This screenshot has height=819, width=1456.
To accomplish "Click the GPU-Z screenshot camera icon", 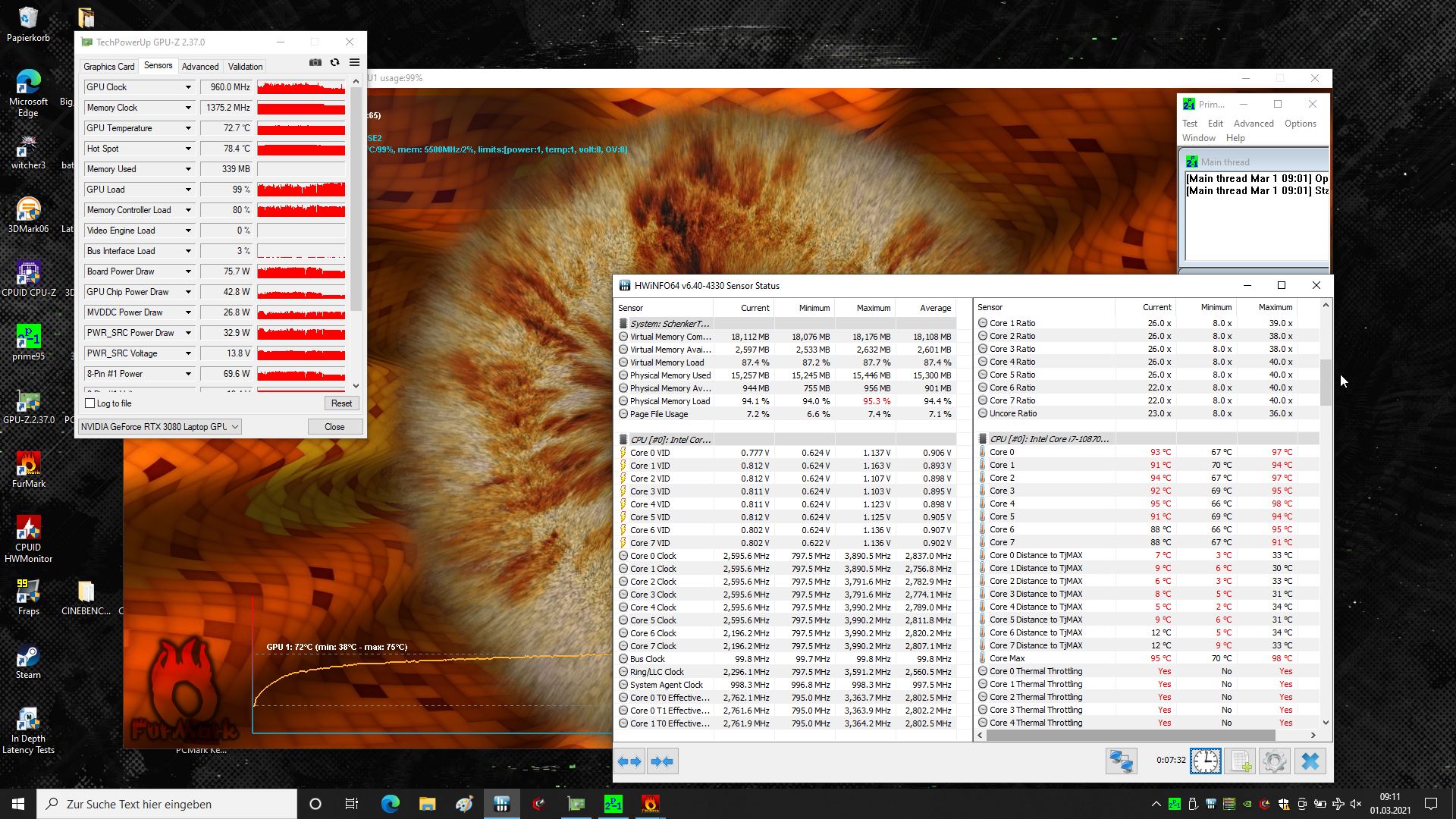I will click(x=315, y=63).
